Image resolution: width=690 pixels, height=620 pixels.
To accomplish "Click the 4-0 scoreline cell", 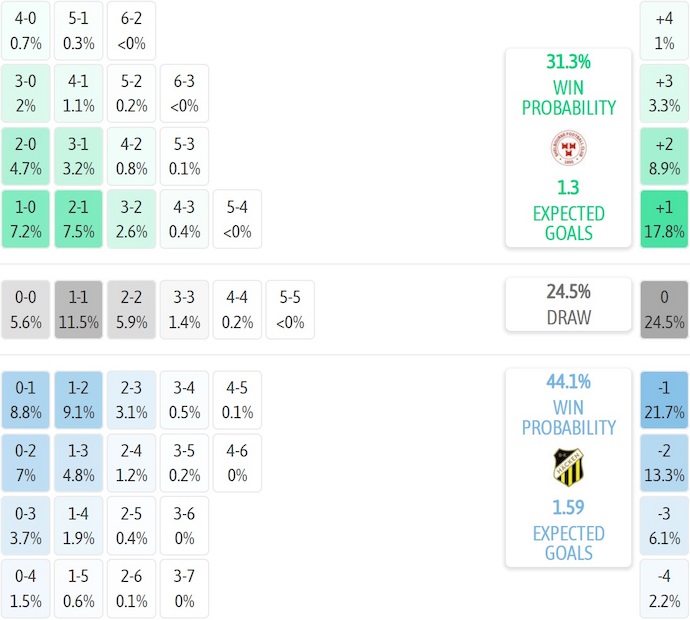I will coord(26,31).
